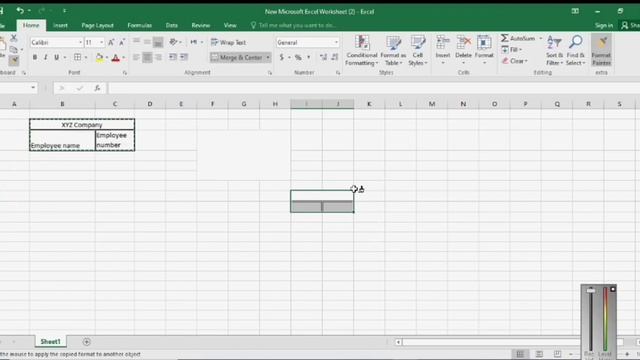This screenshot has width=640, height=360.
Task: Click the red Font Color swatch
Action: tap(116, 58)
